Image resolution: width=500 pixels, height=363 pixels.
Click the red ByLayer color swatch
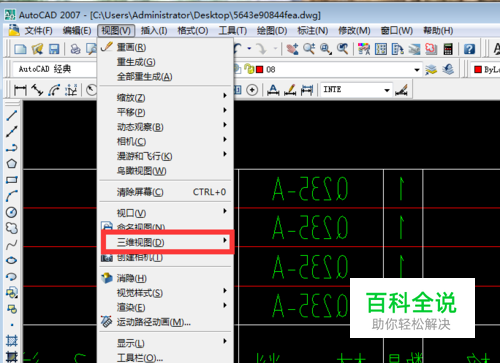coord(478,69)
